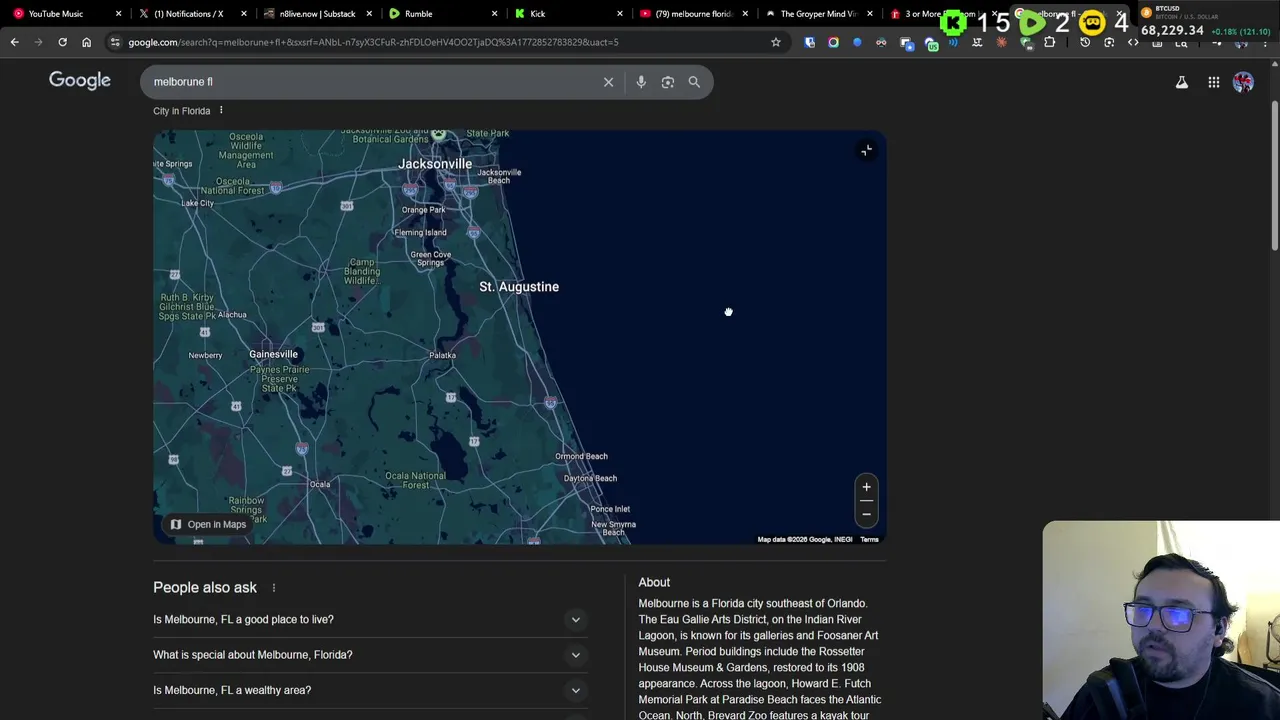This screenshot has width=1280, height=720.
Task: Bookmark this page with the star
Action: pyautogui.click(x=775, y=42)
